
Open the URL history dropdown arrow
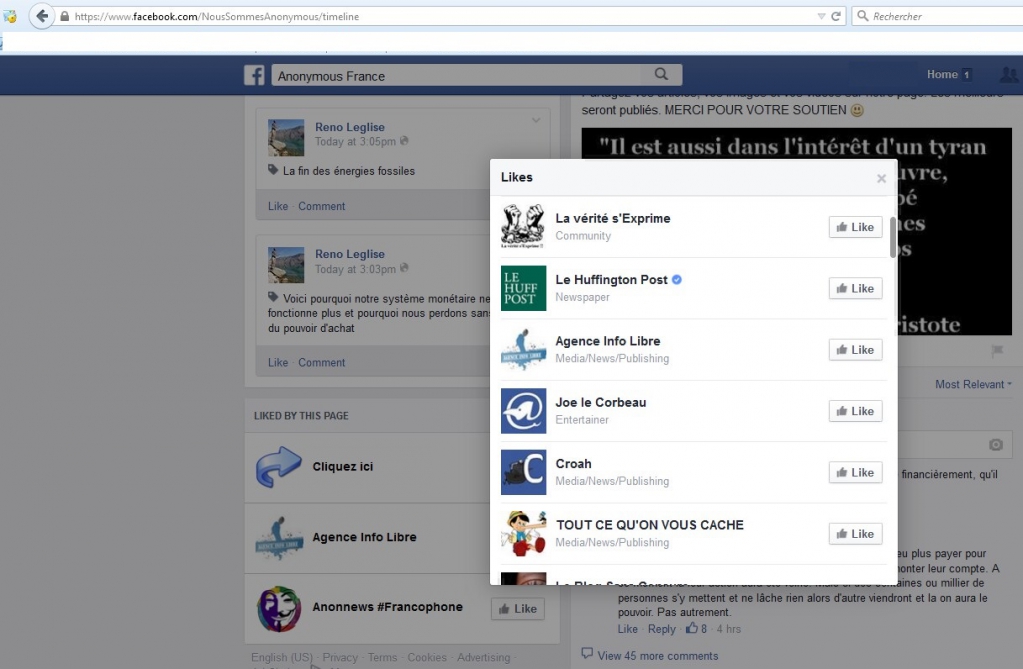[x=821, y=16]
